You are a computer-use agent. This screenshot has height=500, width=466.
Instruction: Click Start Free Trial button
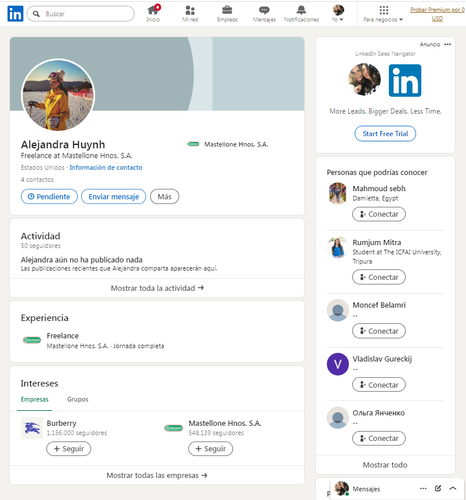point(385,134)
